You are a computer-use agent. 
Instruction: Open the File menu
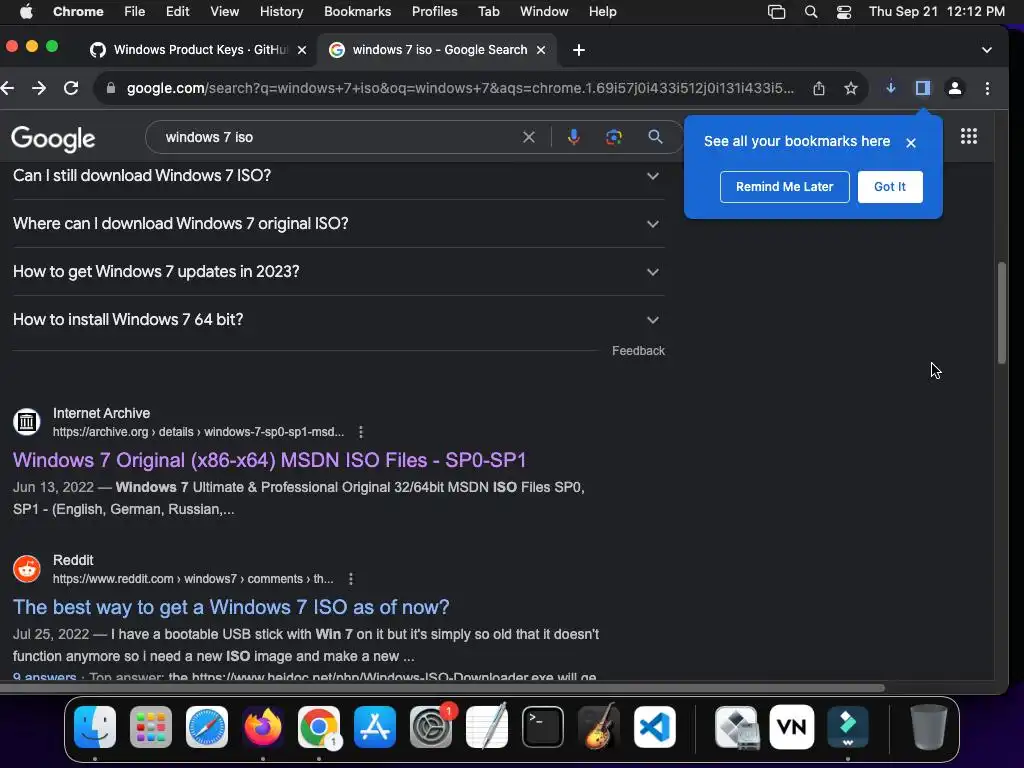click(x=135, y=12)
